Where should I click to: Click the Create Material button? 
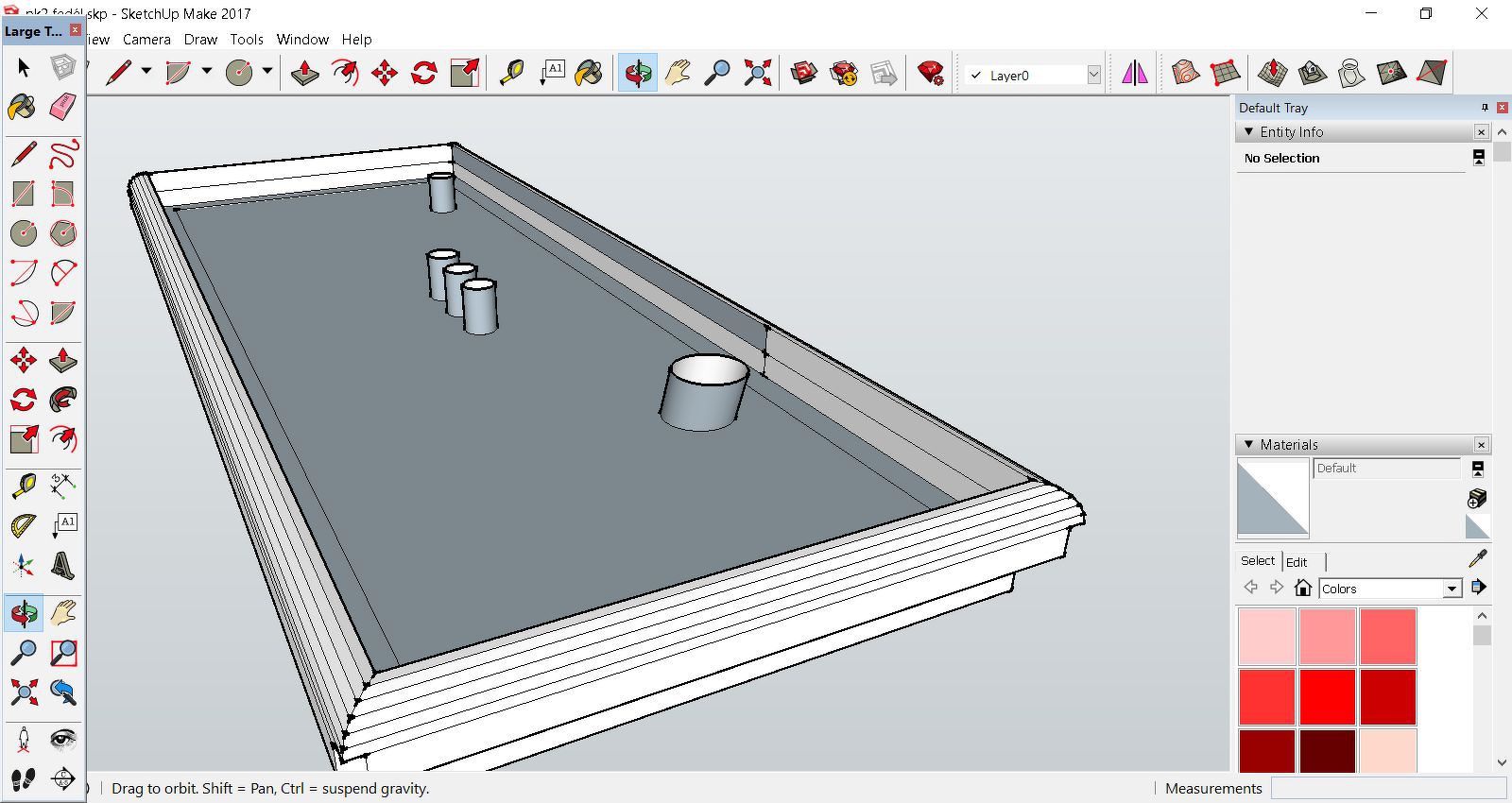click(1477, 498)
